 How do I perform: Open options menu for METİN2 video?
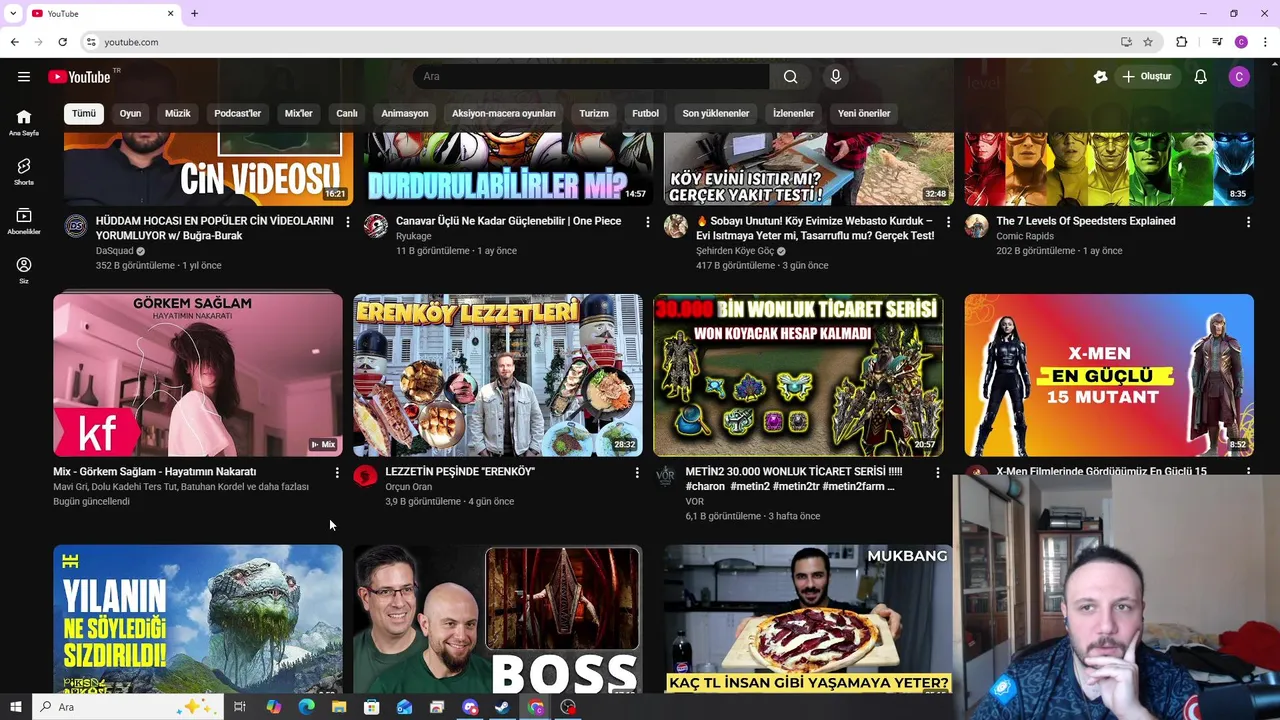[937, 472]
